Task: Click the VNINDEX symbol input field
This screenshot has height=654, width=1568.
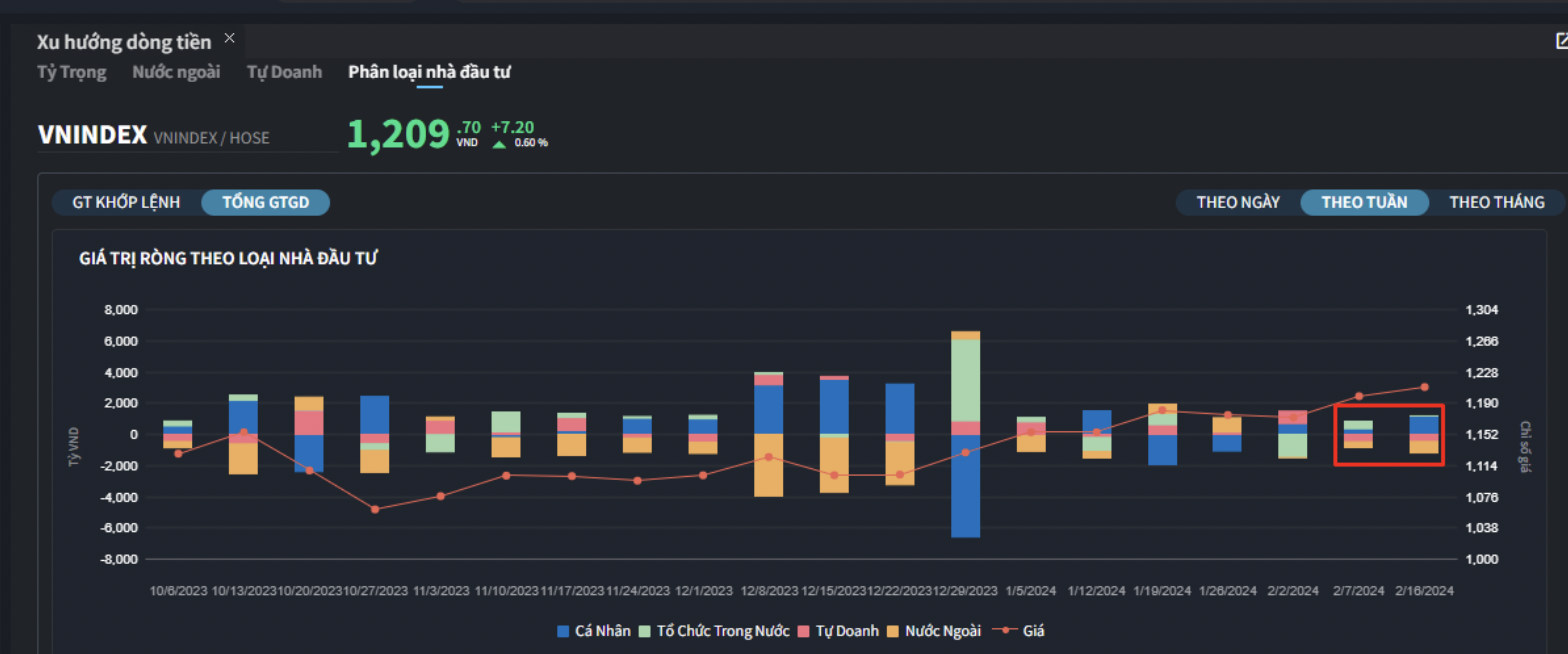Action: 188,137
